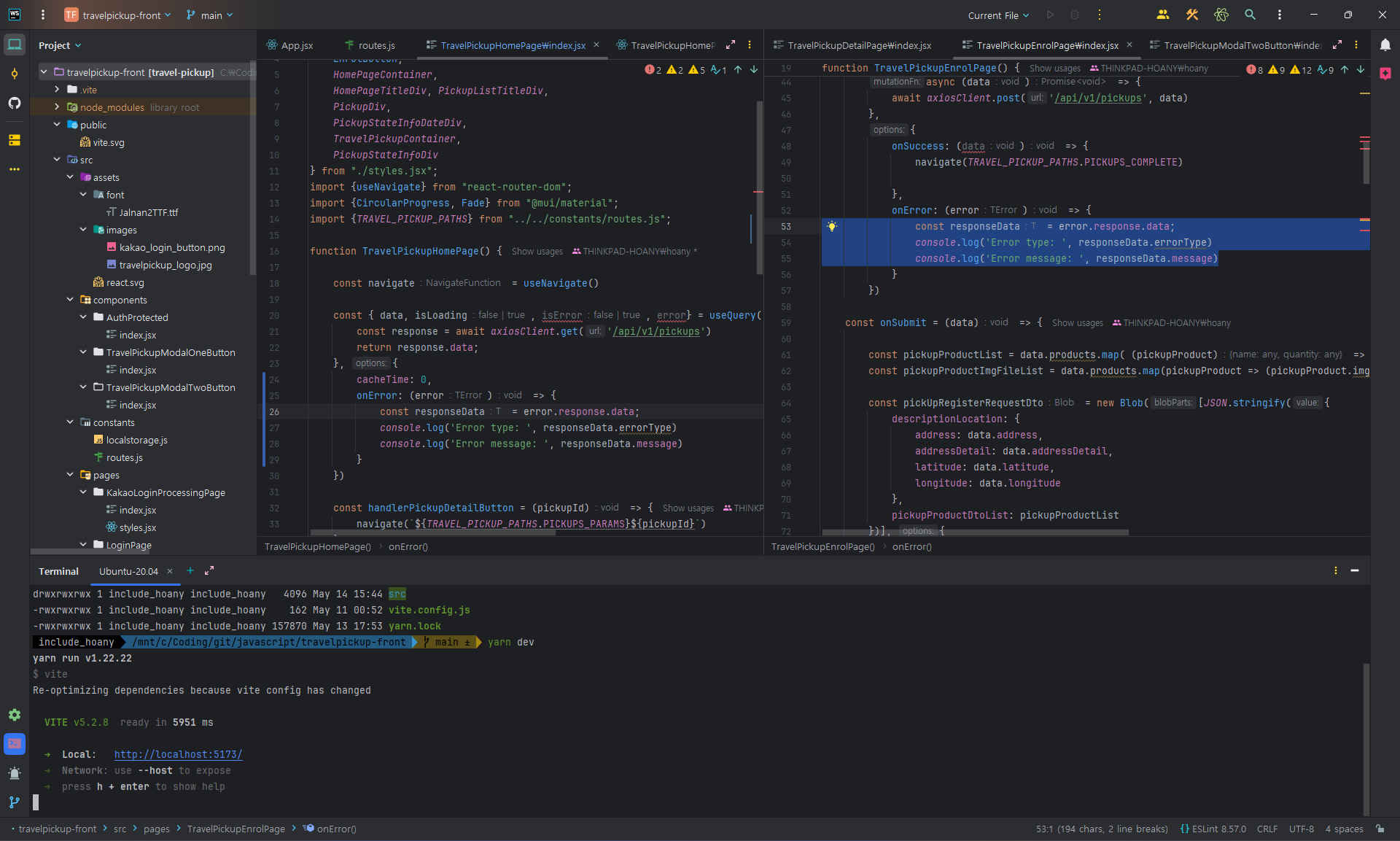Open the Commit tool window icon
The height and width of the screenshot is (841, 1400).
pyautogui.click(x=15, y=74)
